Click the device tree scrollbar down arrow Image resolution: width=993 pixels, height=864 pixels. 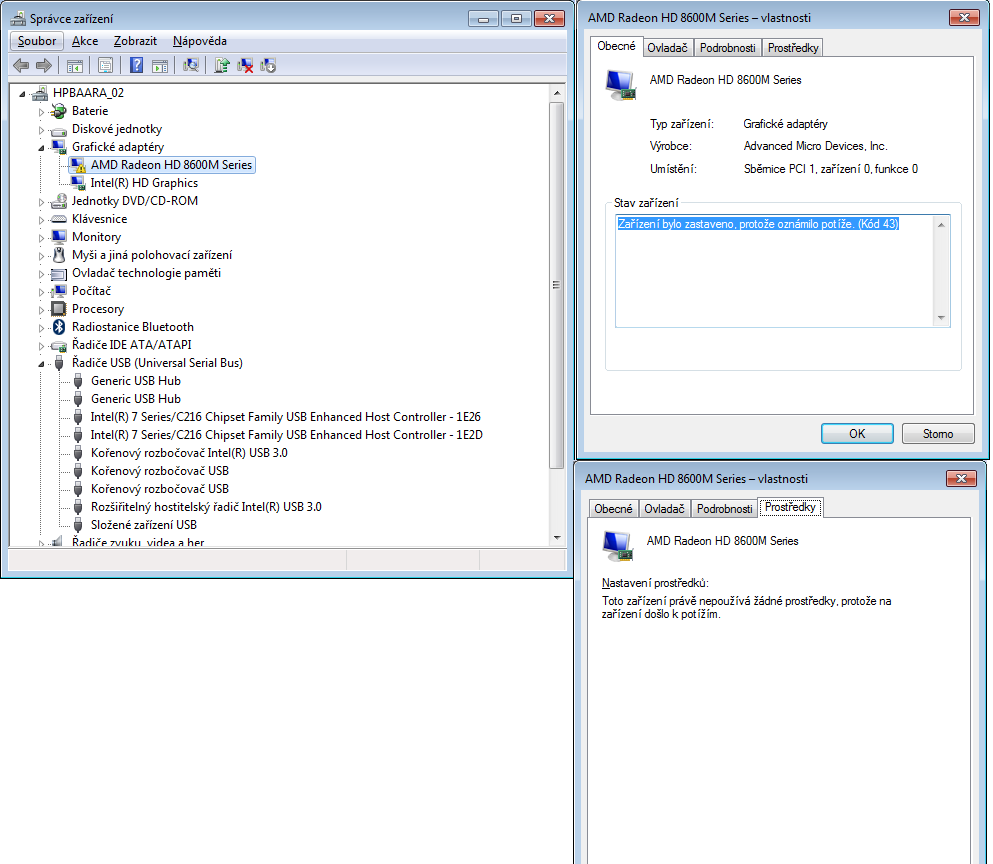coord(557,538)
